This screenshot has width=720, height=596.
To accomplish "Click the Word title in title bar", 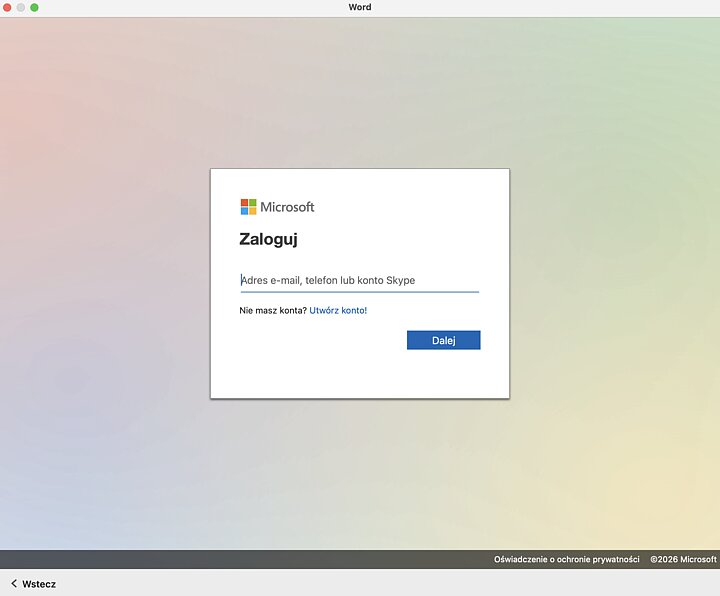I will (x=360, y=7).
